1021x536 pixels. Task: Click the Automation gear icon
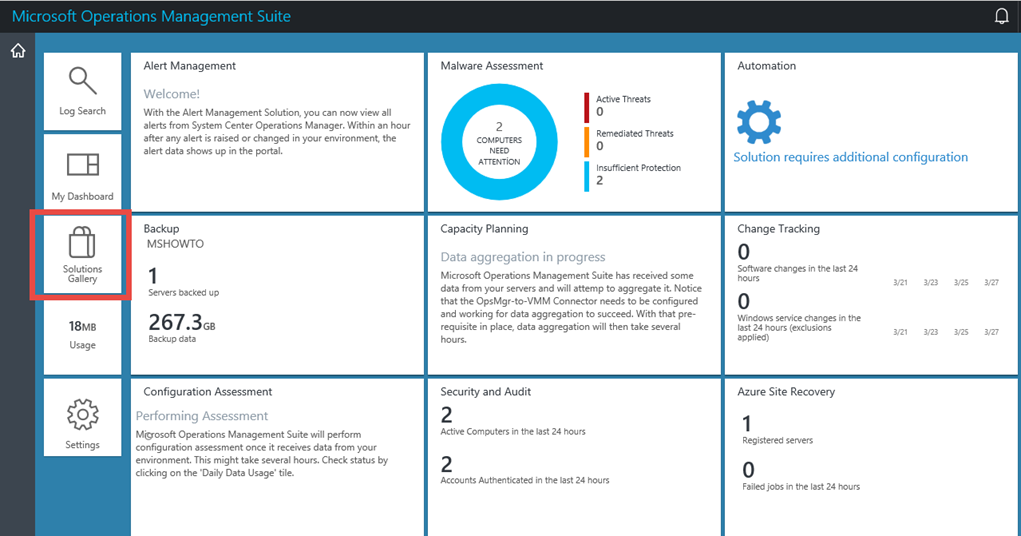(759, 122)
